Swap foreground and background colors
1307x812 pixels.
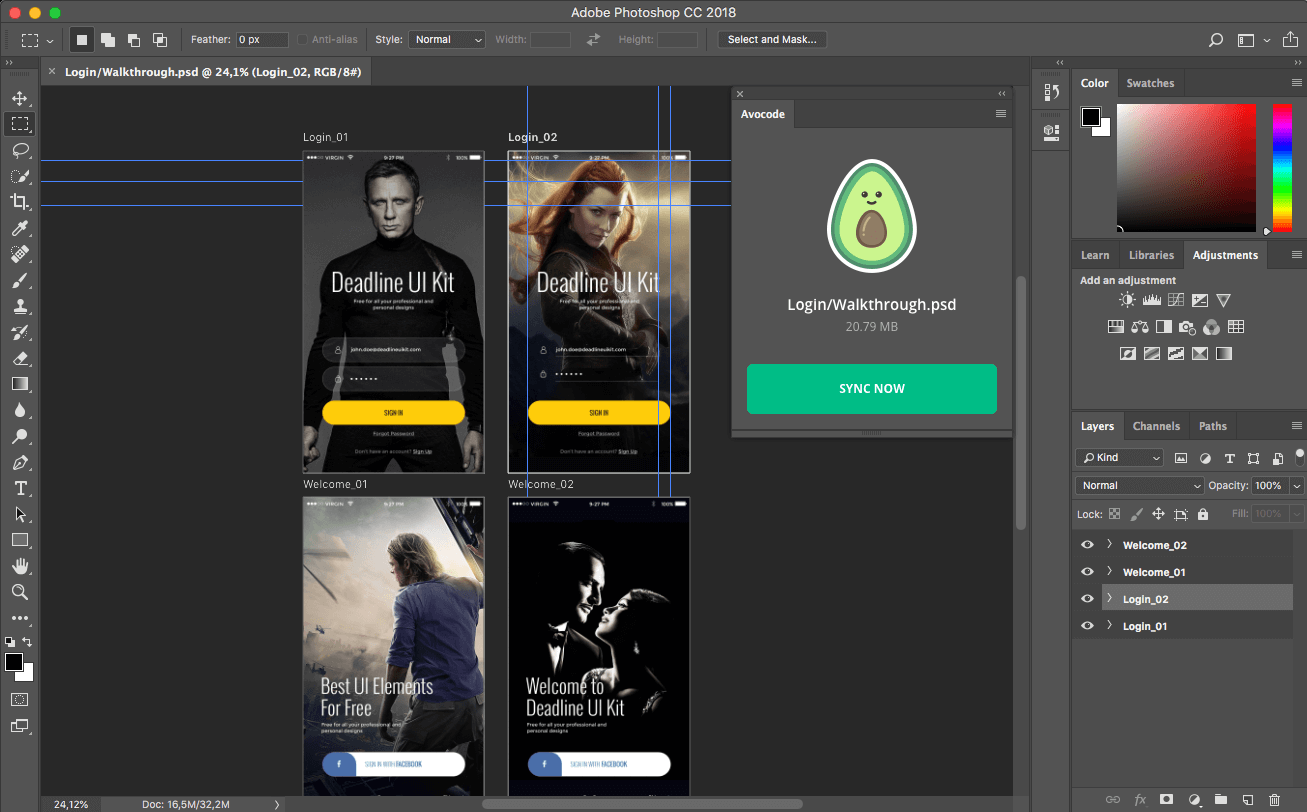(x=27, y=641)
